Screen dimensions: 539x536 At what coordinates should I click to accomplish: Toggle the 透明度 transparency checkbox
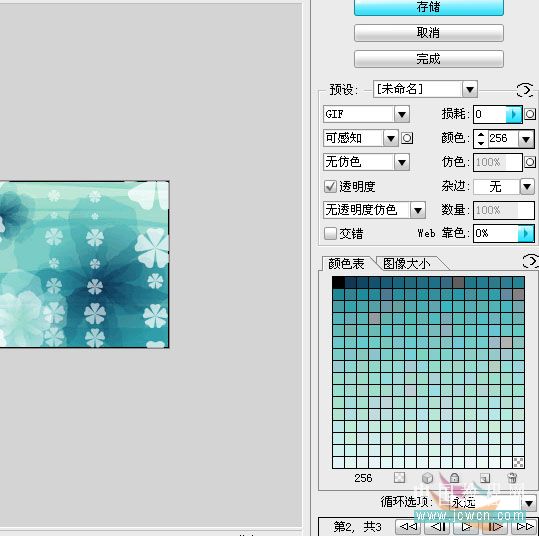pos(330,187)
